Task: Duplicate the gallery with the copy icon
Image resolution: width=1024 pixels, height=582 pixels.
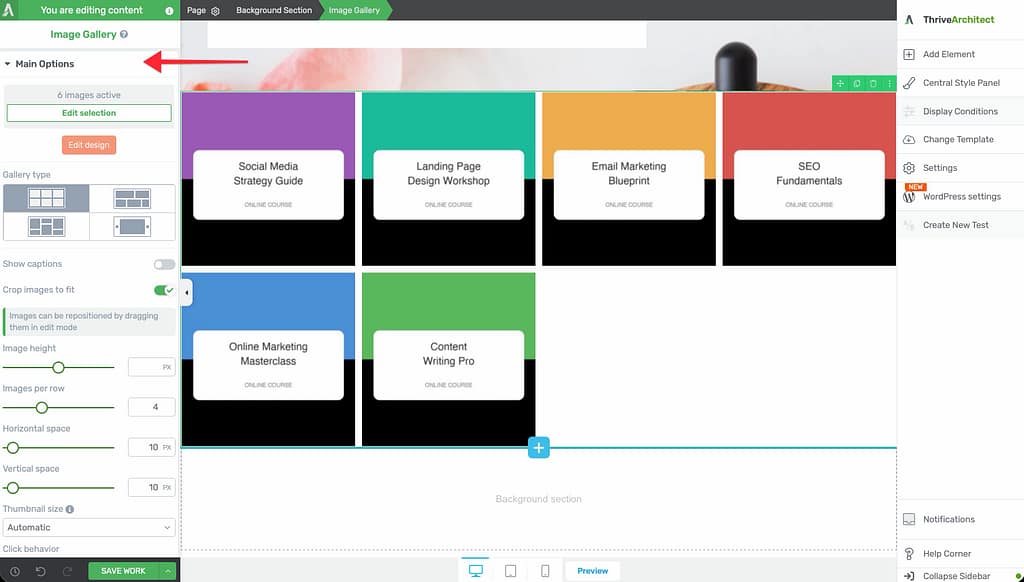Action: point(857,83)
